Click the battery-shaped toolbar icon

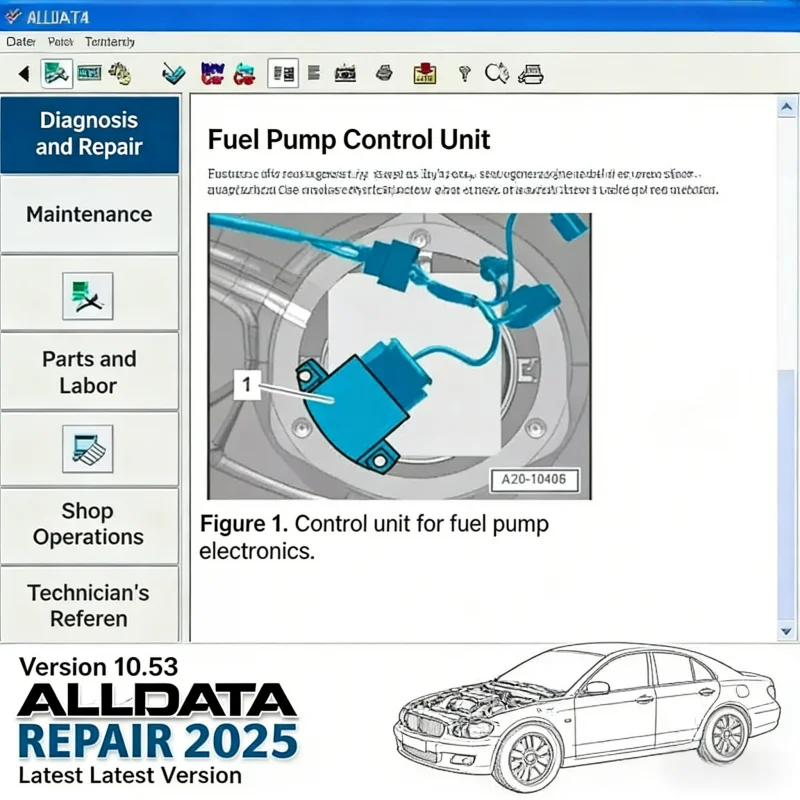[345, 74]
